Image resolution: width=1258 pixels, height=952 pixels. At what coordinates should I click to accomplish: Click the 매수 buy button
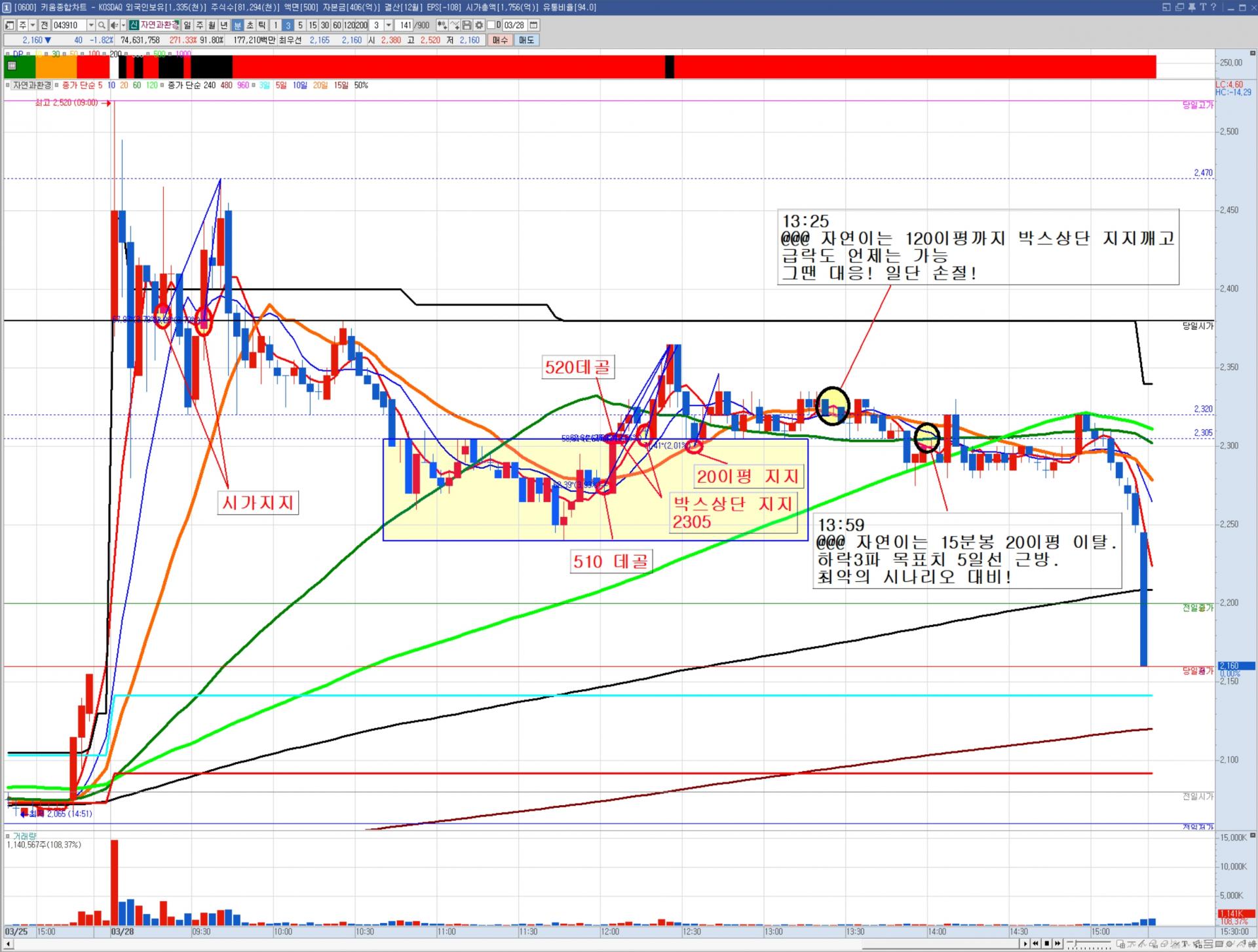coord(500,40)
